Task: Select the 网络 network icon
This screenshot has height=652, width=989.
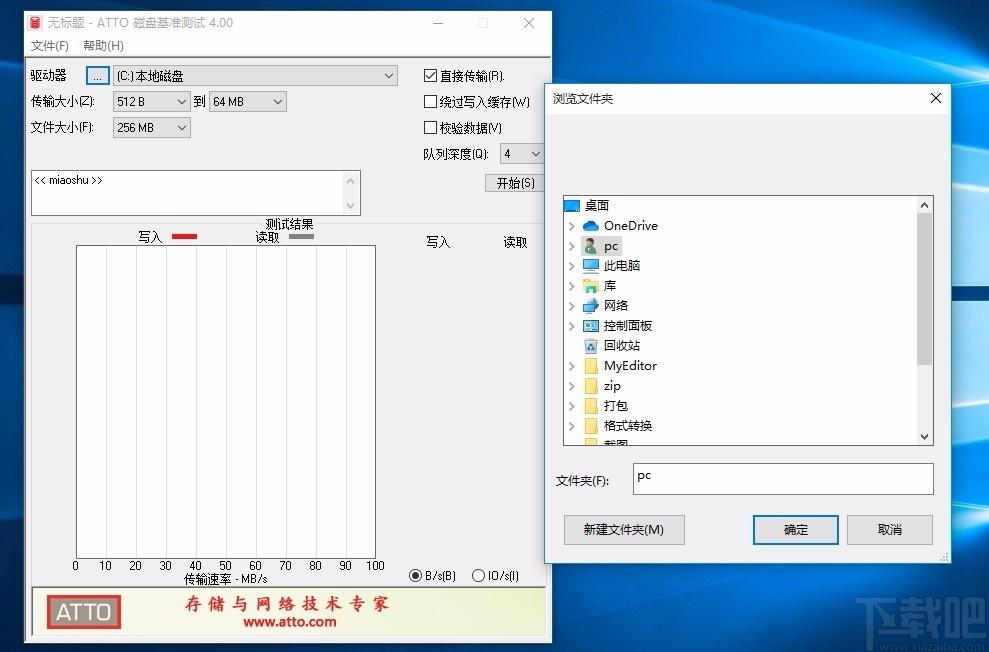Action: click(x=590, y=306)
